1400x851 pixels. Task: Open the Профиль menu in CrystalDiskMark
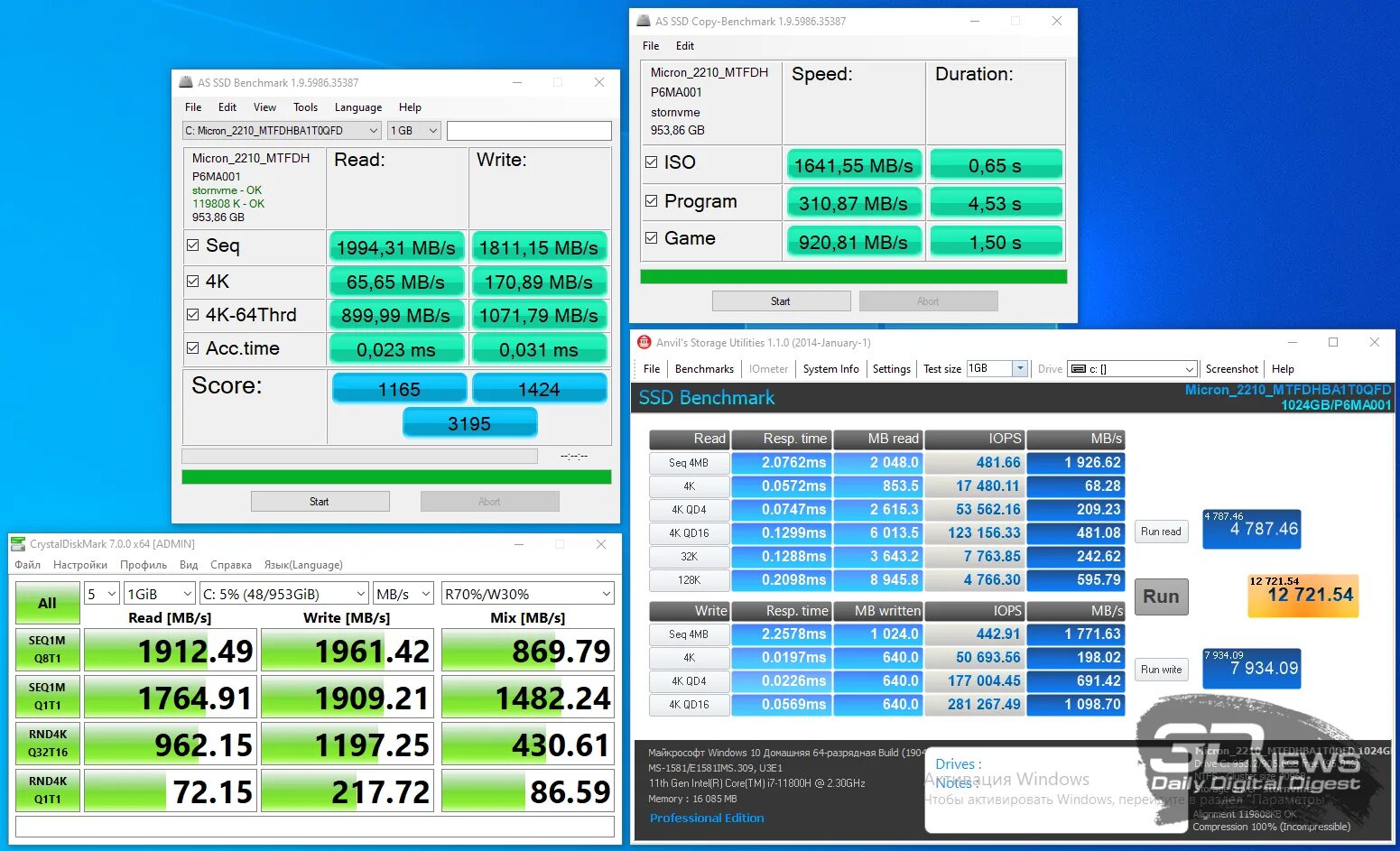click(x=144, y=565)
